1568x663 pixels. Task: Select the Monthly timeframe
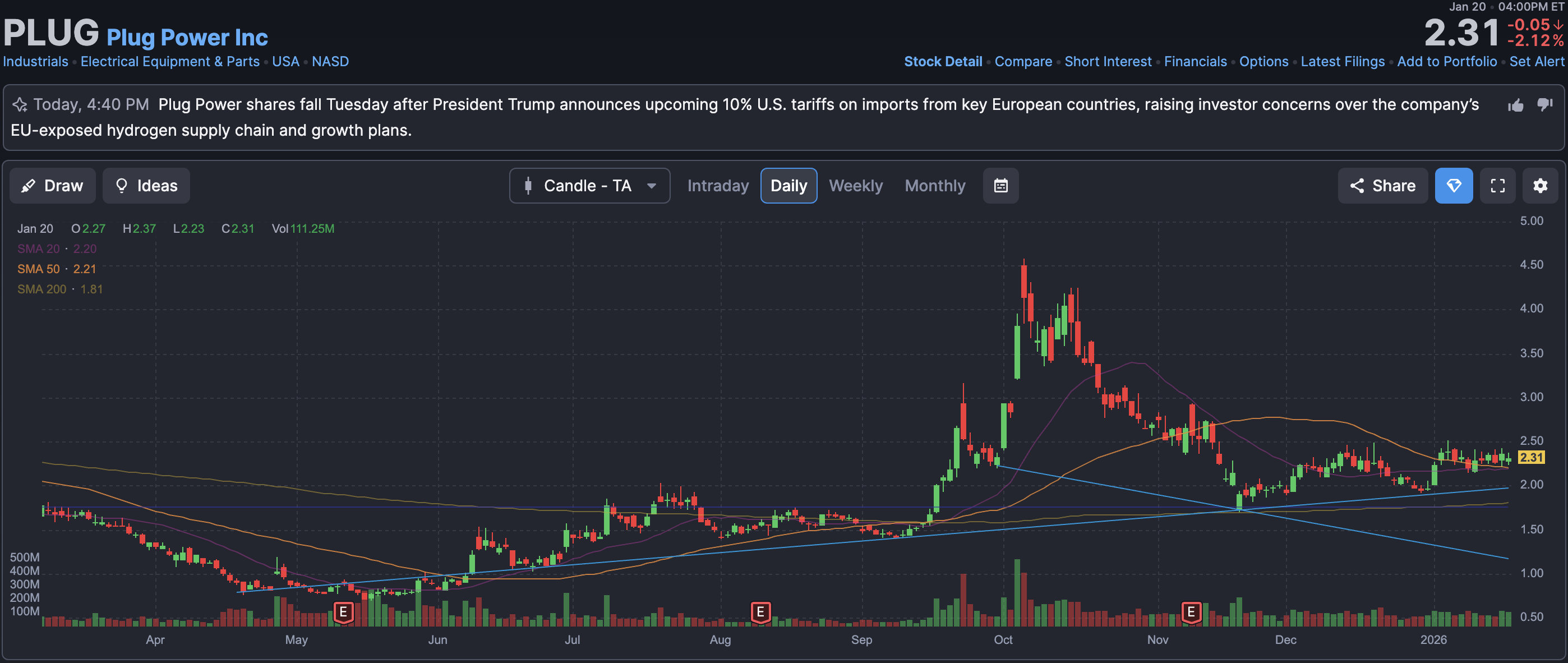pos(934,186)
